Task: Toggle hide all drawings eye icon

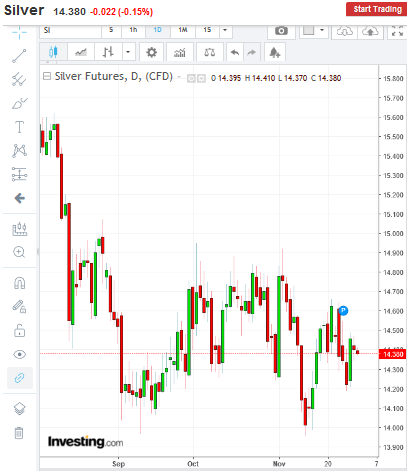Action: 19,354
